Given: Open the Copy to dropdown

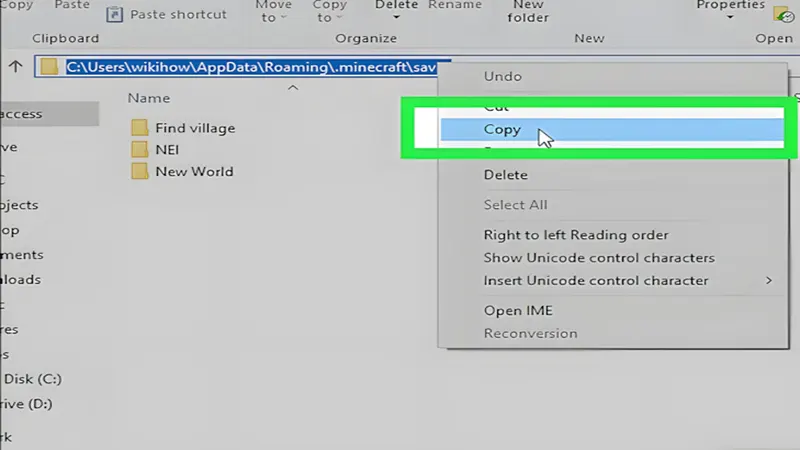Looking at the screenshot, I should pyautogui.click(x=329, y=12).
